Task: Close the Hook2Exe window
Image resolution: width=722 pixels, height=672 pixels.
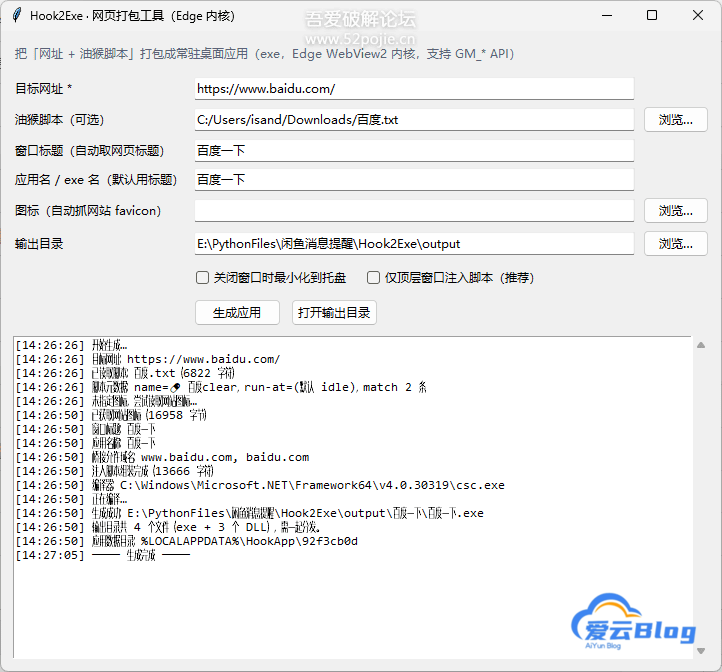Action: [x=698, y=15]
